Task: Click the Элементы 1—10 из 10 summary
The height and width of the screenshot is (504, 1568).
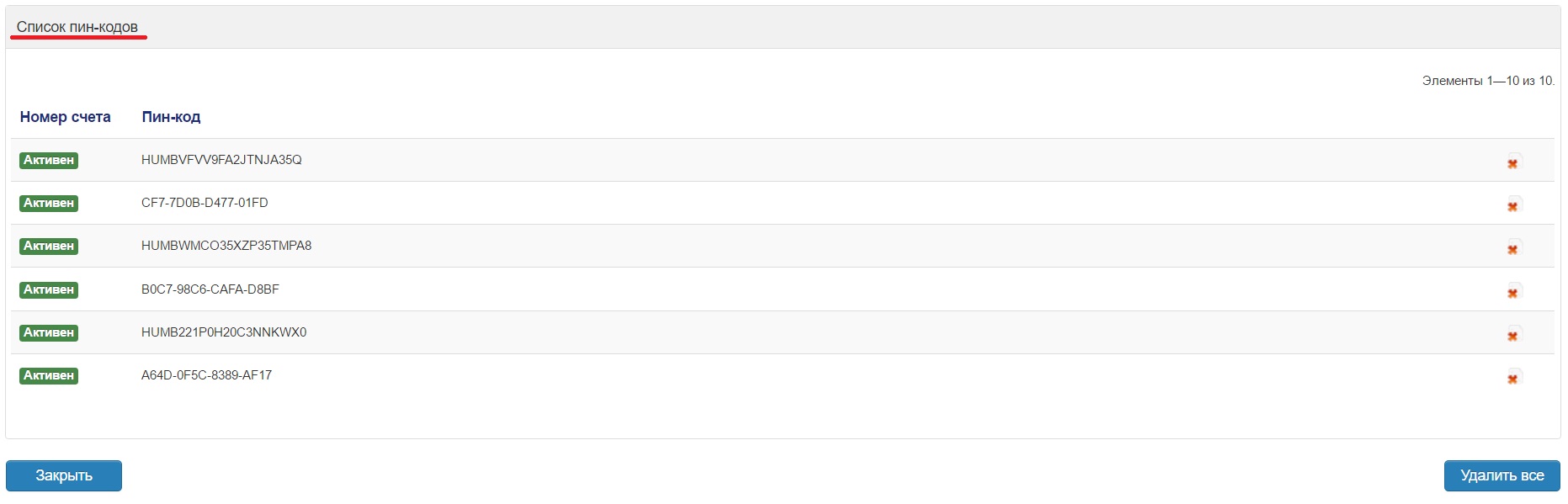Action: coord(1487,81)
